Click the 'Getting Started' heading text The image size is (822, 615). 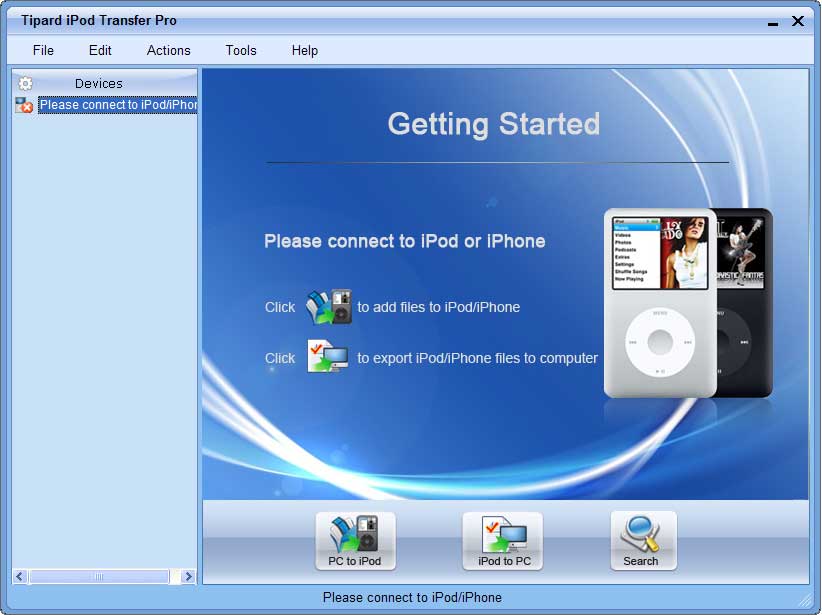click(x=493, y=124)
